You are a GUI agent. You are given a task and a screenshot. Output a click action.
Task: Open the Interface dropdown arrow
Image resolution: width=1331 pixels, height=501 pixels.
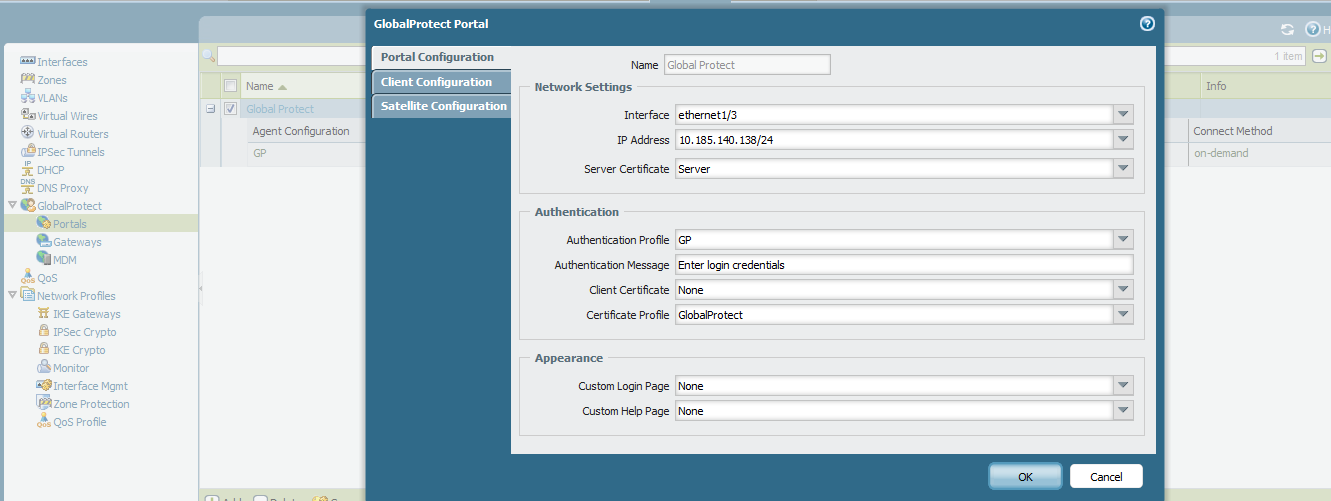coord(1124,115)
